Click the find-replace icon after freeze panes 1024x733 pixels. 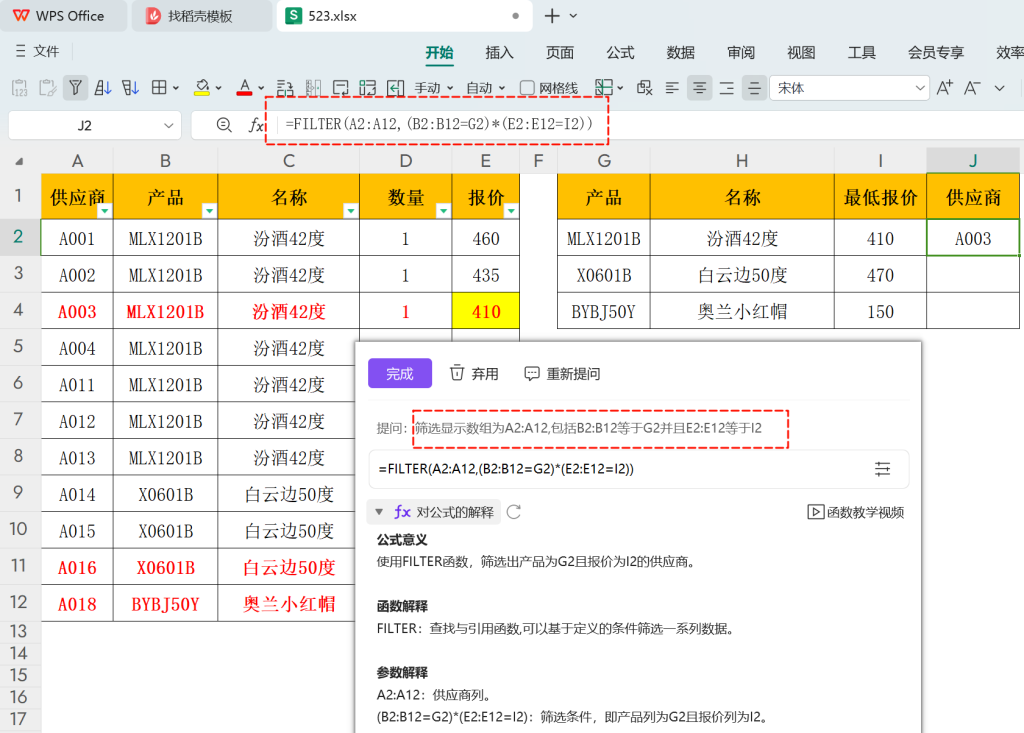click(645, 88)
